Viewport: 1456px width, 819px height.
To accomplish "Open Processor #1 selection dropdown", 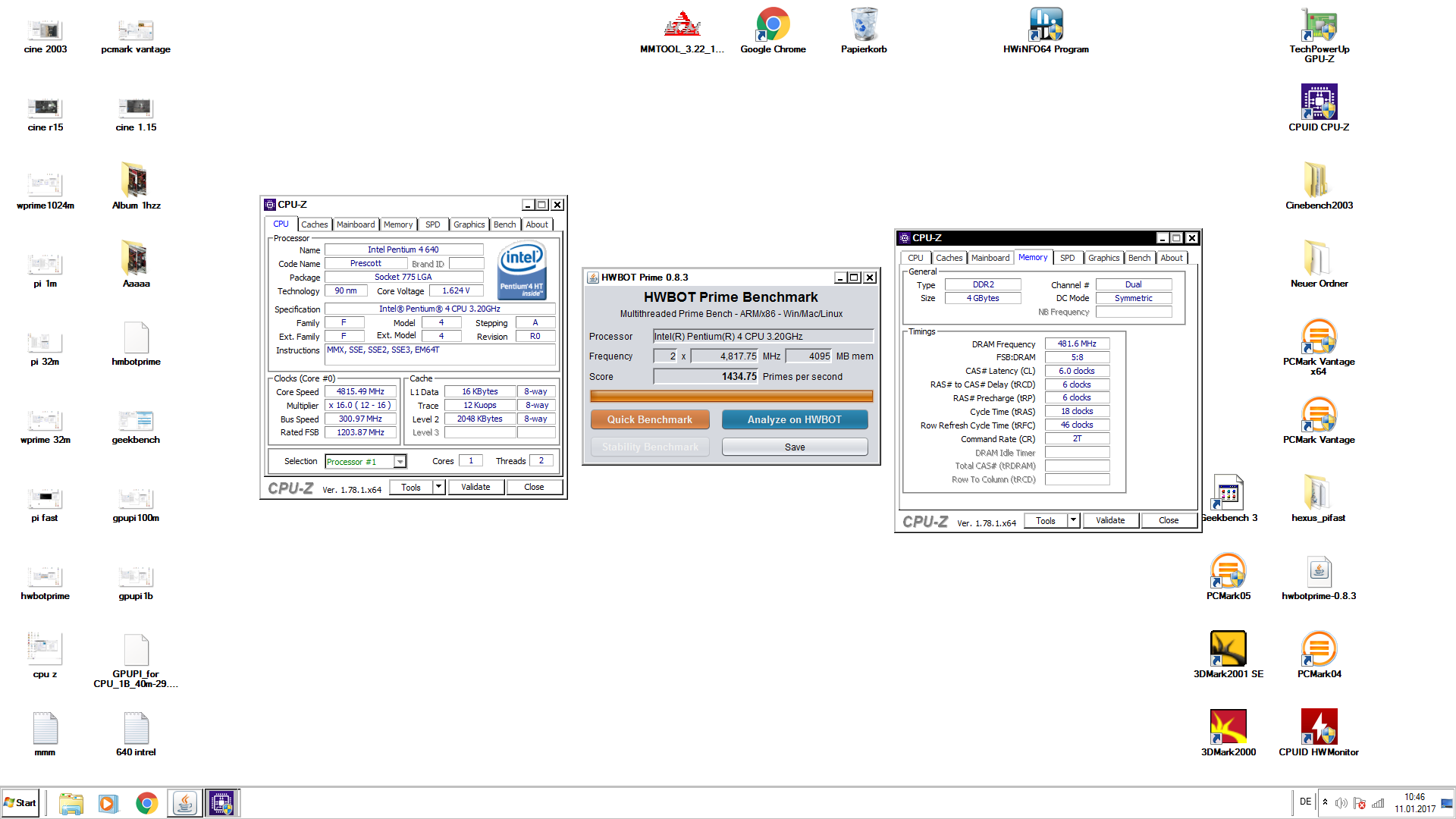I will [x=366, y=461].
